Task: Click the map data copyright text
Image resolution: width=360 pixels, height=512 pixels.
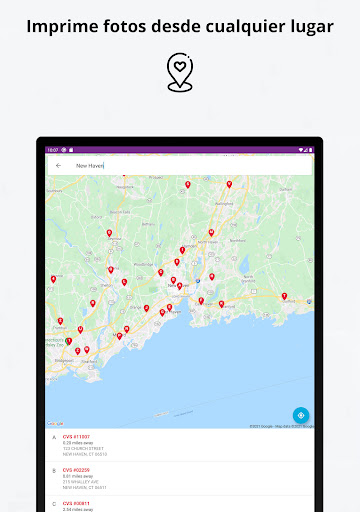Action: [x=282, y=426]
